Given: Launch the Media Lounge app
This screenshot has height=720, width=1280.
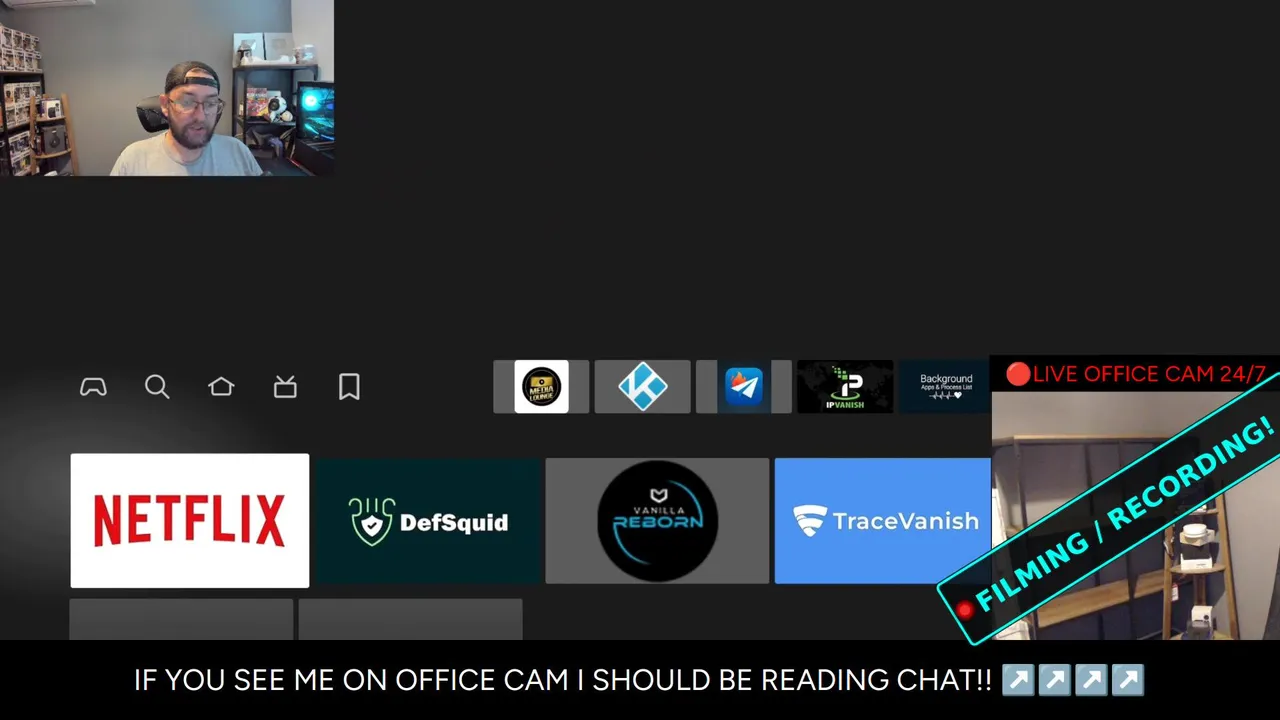Looking at the screenshot, I should [541, 387].
